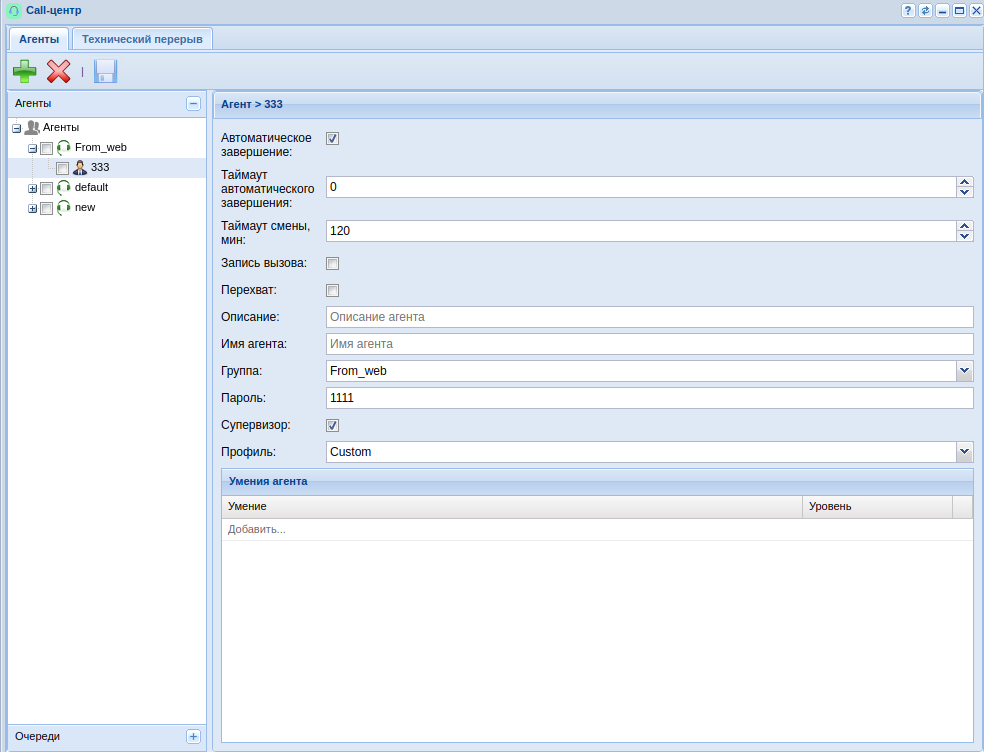The height and width of the screenshot is (752, 984).
Task: Expand the Очереди panel with plus button
Action: pyautogui.click(x=193, y=736)
